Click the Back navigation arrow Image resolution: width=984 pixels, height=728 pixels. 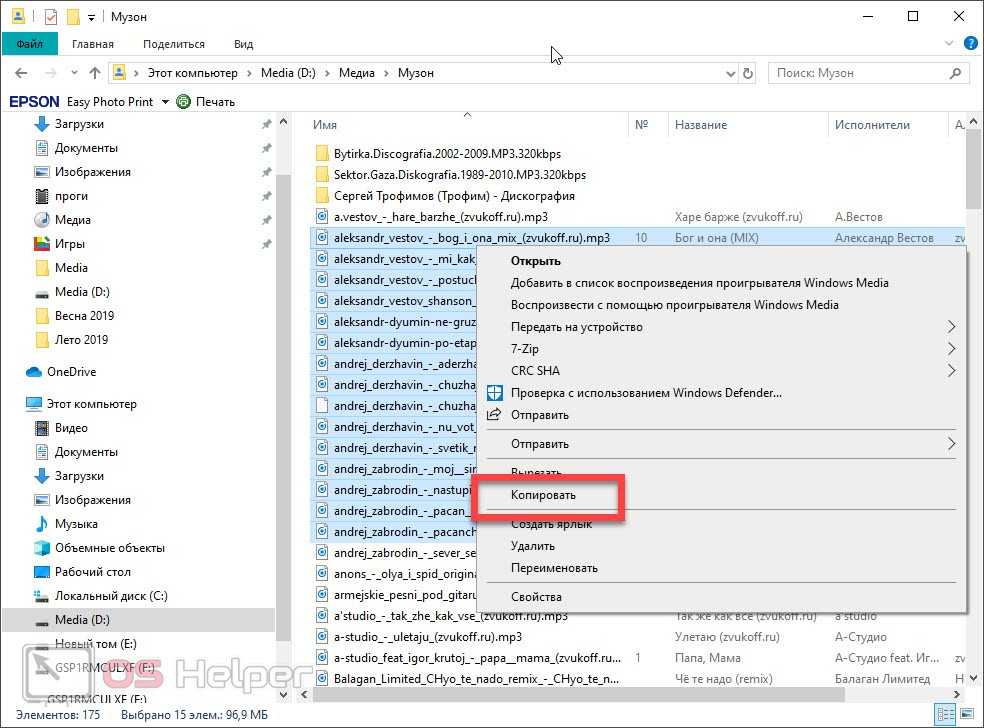click(x=21, y=73)
